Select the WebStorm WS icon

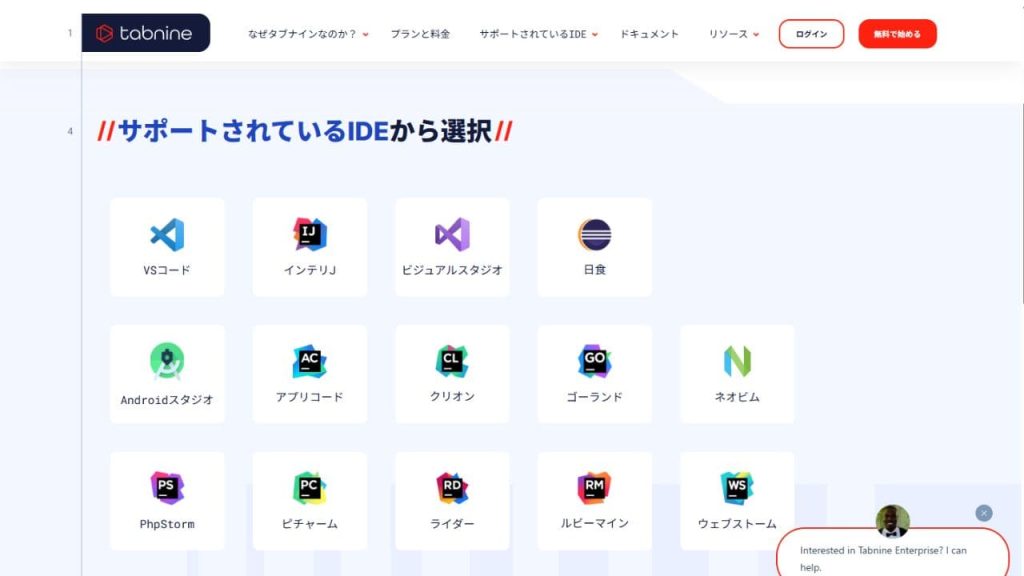coord(737,488)
